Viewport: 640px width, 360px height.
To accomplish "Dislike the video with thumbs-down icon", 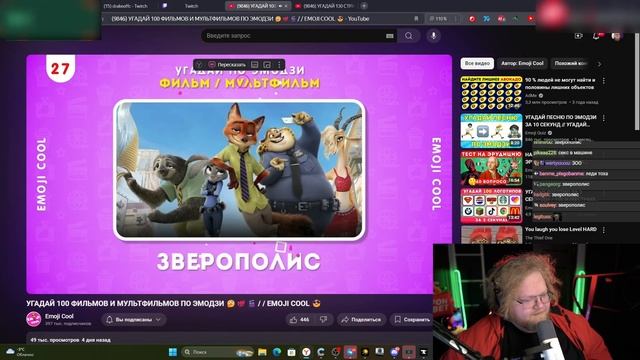I will tap(323, 320).
